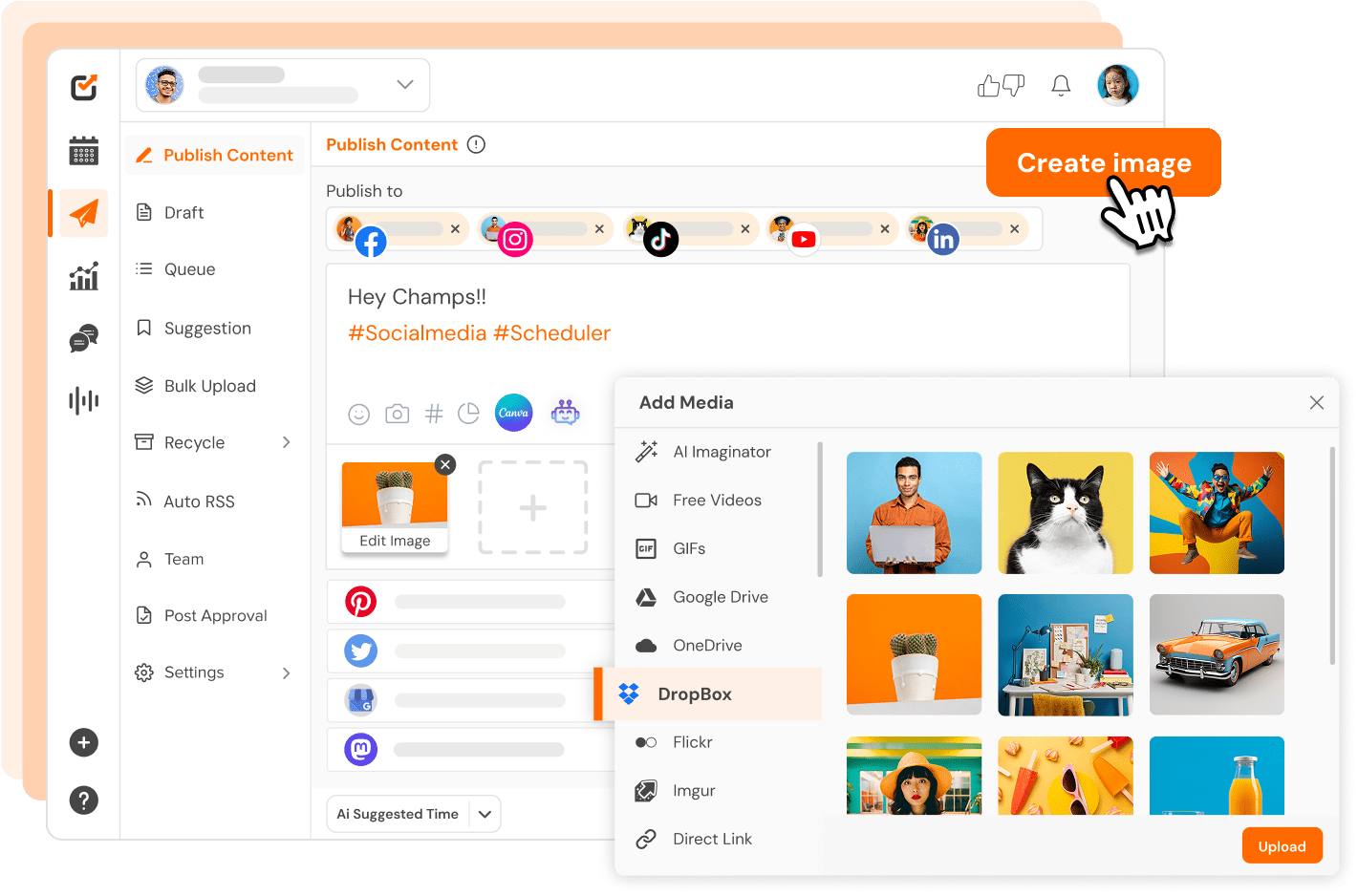Give thumbs down feedback

(1015, 85)
